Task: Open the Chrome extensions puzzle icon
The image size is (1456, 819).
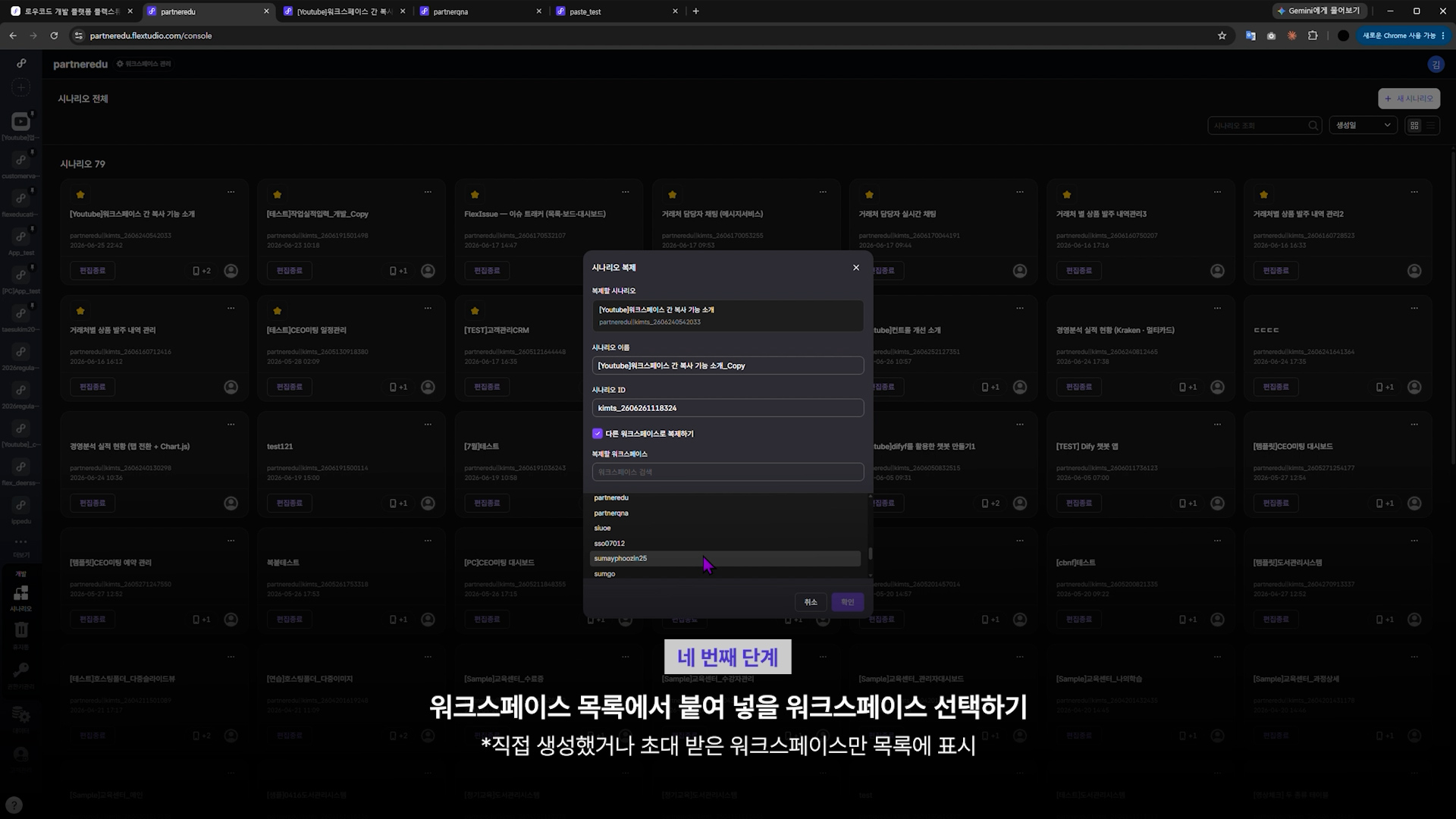Action: click(1313, 36)
